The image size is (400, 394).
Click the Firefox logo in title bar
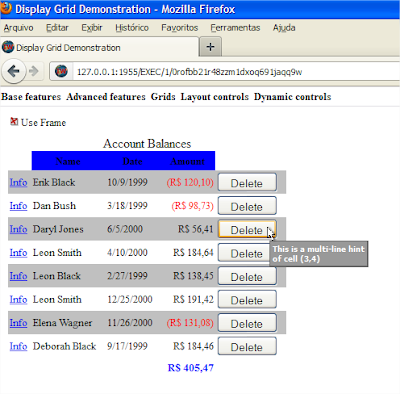pyautogui.click(x=5, y=7)
